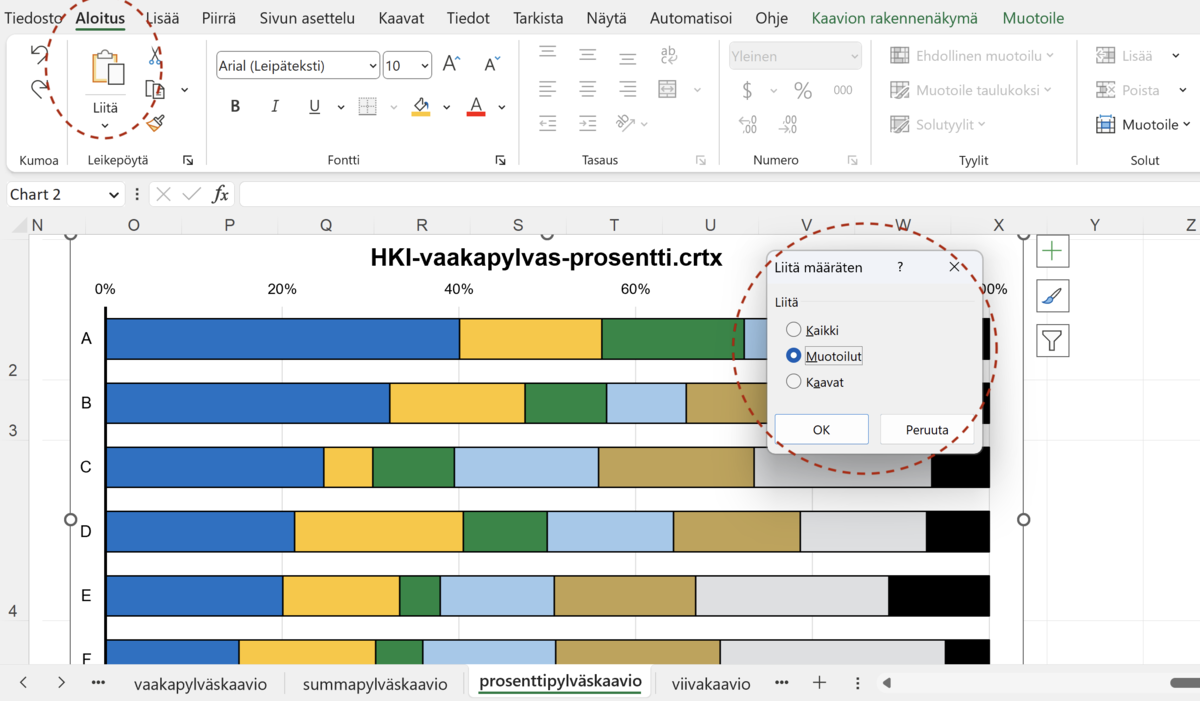Open Chart Filters funnel button
The width and height of the screenshot is (1200, 701).
coord(1052,341)
